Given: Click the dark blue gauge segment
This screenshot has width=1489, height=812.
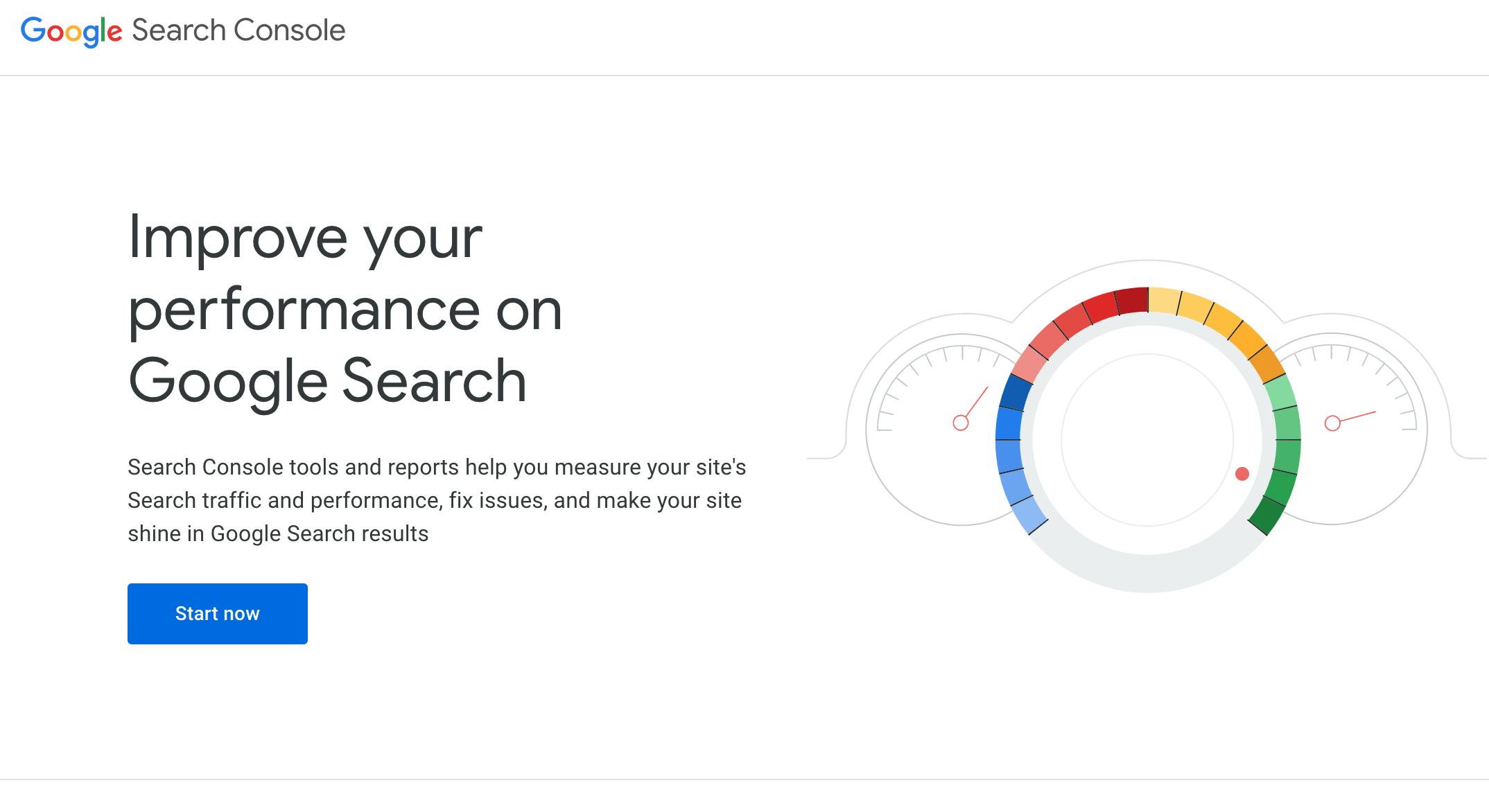Looking at the screenshot, I should point(1016,392).
